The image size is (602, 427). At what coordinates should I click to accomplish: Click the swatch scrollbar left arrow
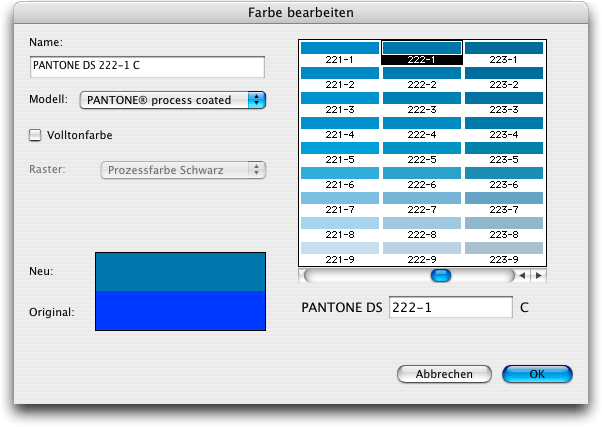[x=522, y=275]
